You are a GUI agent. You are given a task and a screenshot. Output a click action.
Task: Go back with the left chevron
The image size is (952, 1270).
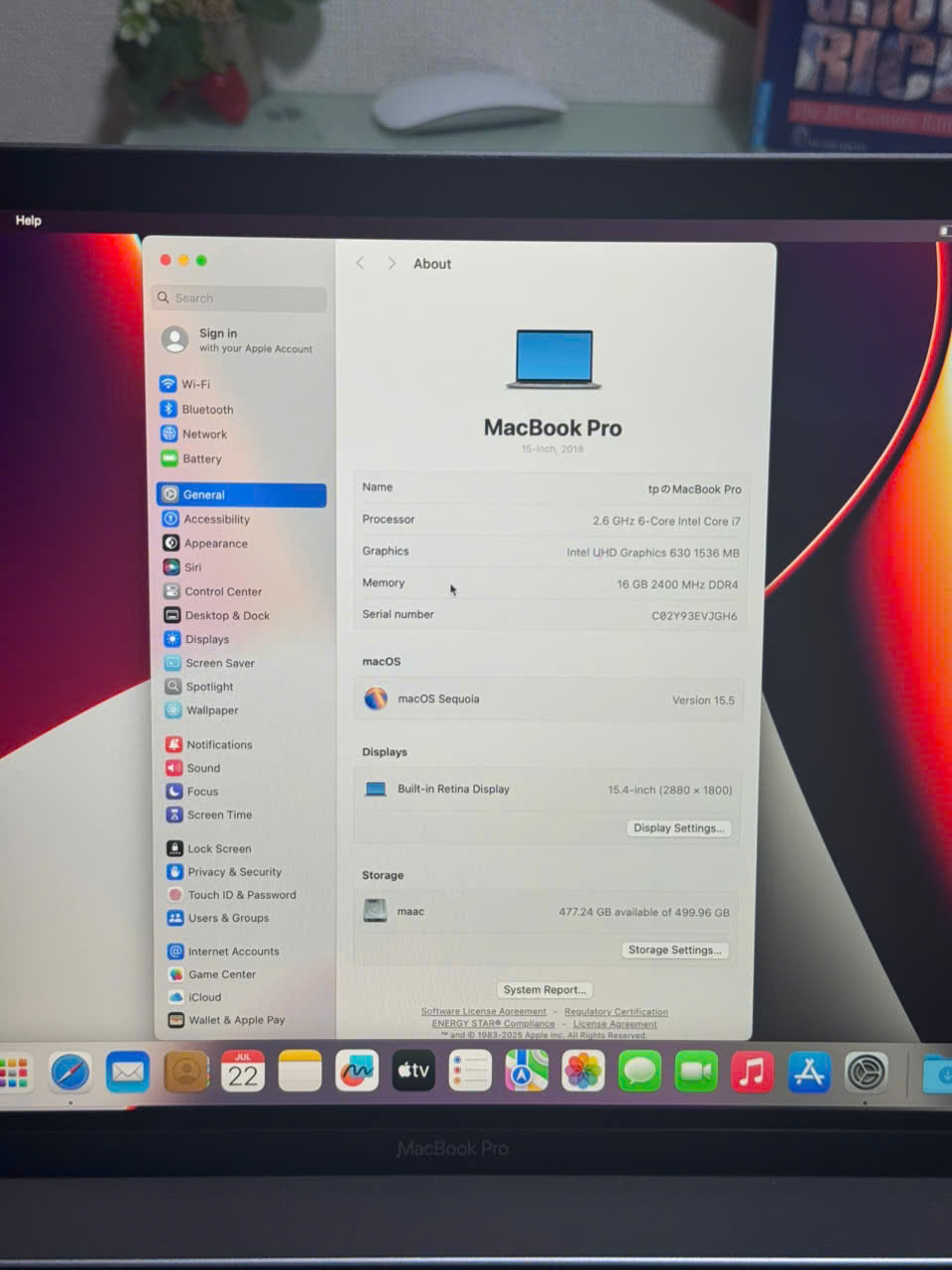click(360, 263)
